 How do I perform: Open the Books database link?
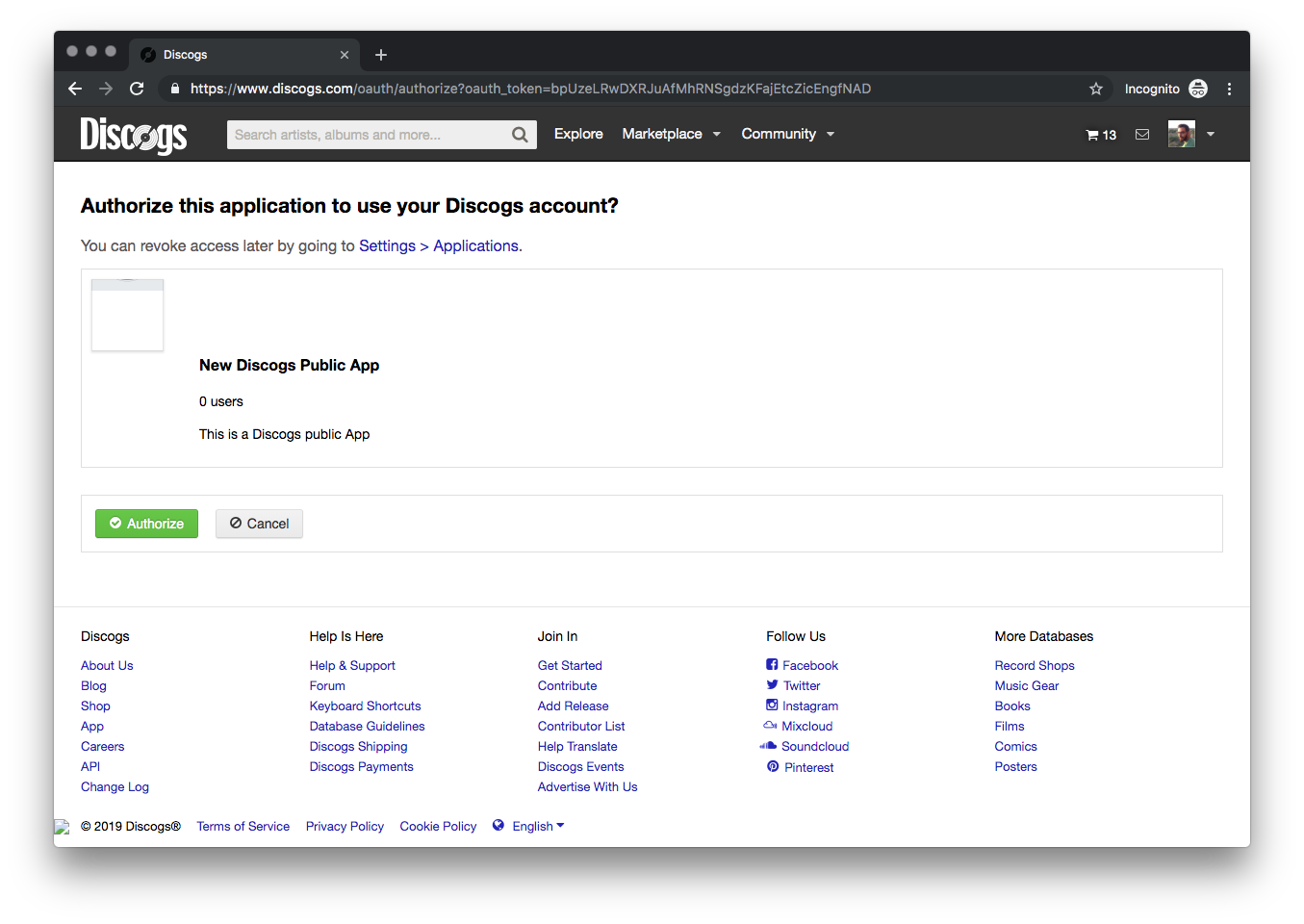coord(1012,706)
